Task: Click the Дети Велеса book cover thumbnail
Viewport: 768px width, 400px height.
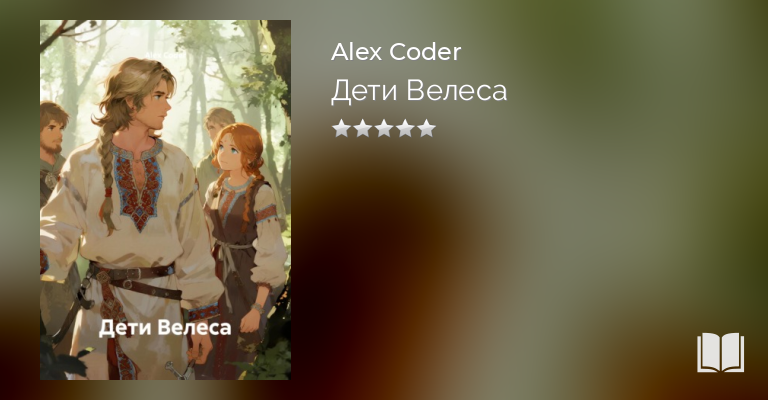Action: (x=166, y=200)
